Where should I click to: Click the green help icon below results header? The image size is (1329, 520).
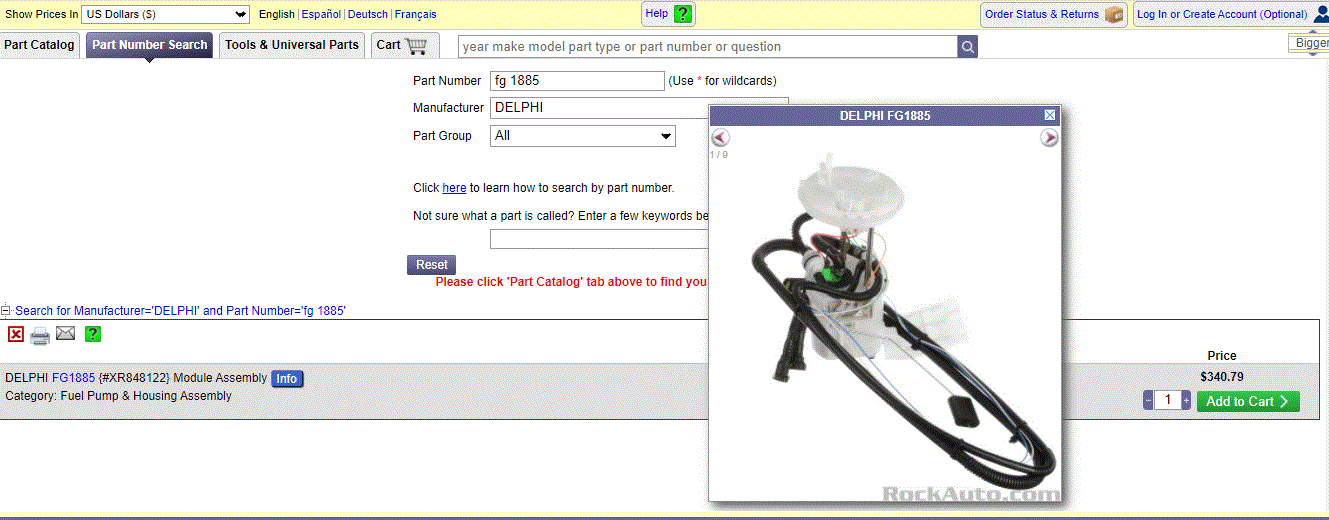93,334
